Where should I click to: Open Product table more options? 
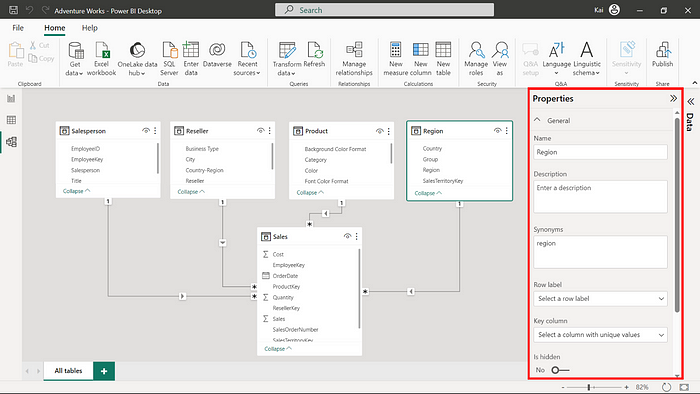coord(388,131)
